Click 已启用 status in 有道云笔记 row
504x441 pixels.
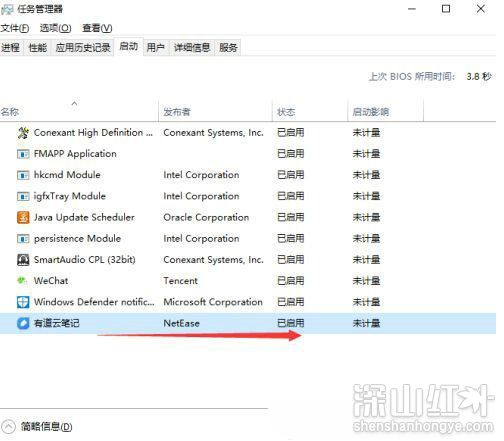(291, 323)
